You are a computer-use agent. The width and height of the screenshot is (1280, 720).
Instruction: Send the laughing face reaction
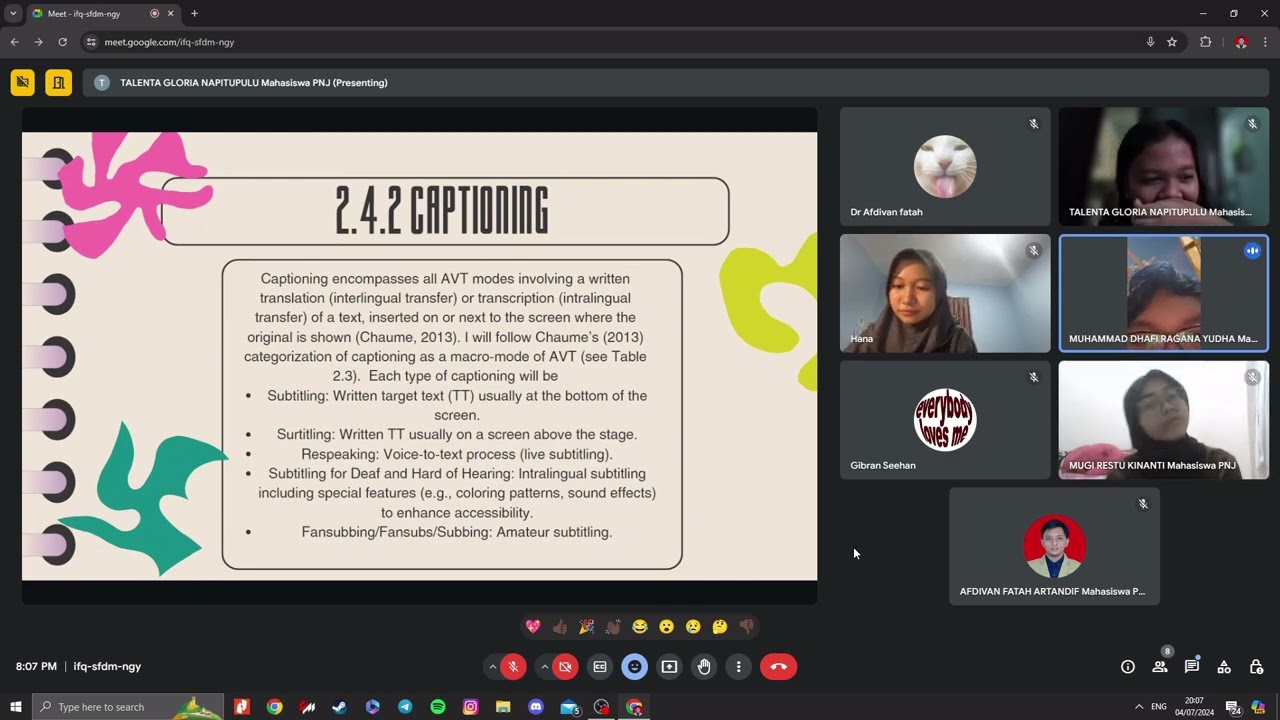click(x=640, y=627)
